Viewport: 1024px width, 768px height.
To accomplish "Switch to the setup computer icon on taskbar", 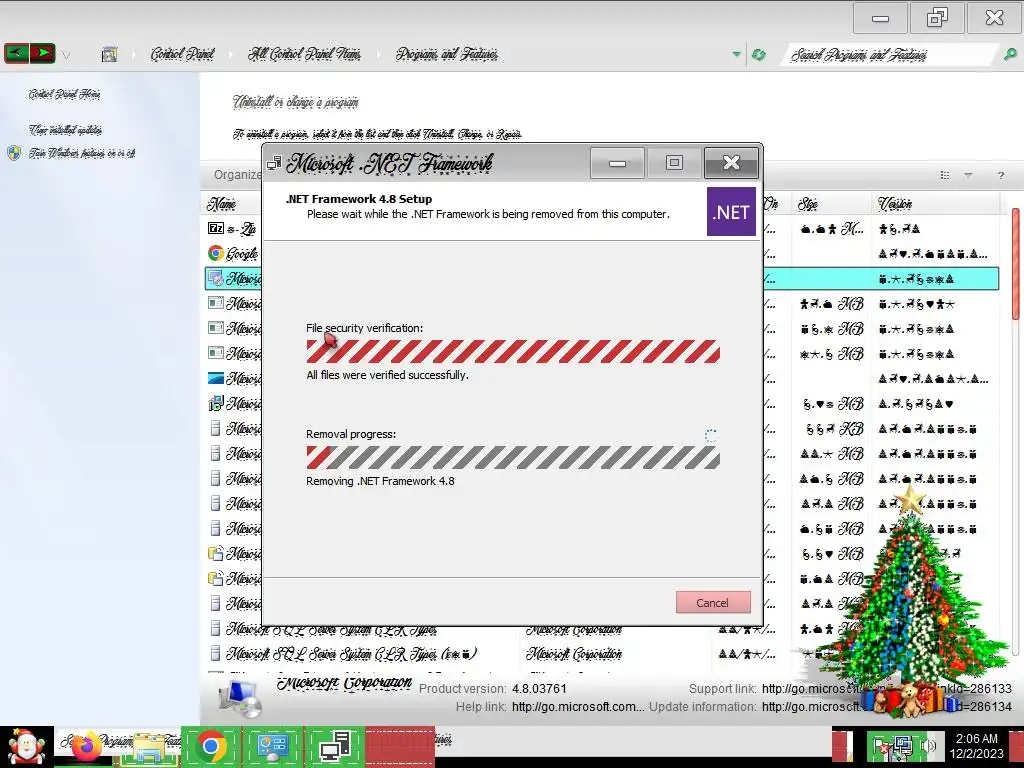I will [x=335, y=746].
